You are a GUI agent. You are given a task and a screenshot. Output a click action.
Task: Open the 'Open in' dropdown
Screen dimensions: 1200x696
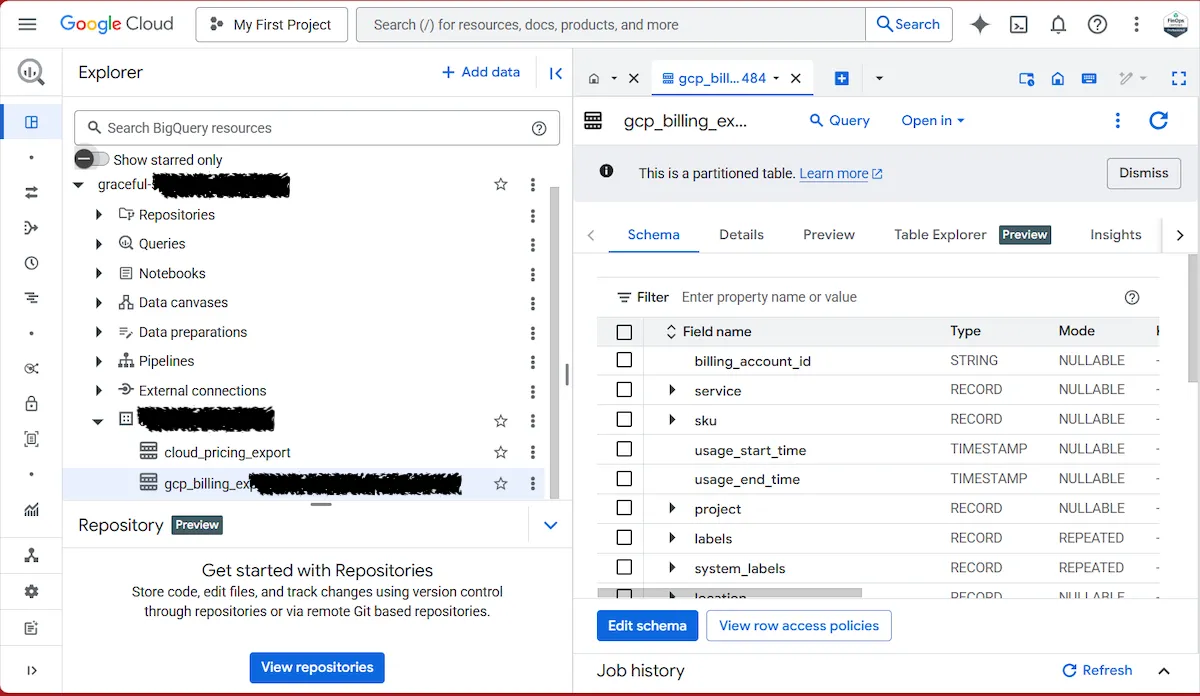(933, 120)
